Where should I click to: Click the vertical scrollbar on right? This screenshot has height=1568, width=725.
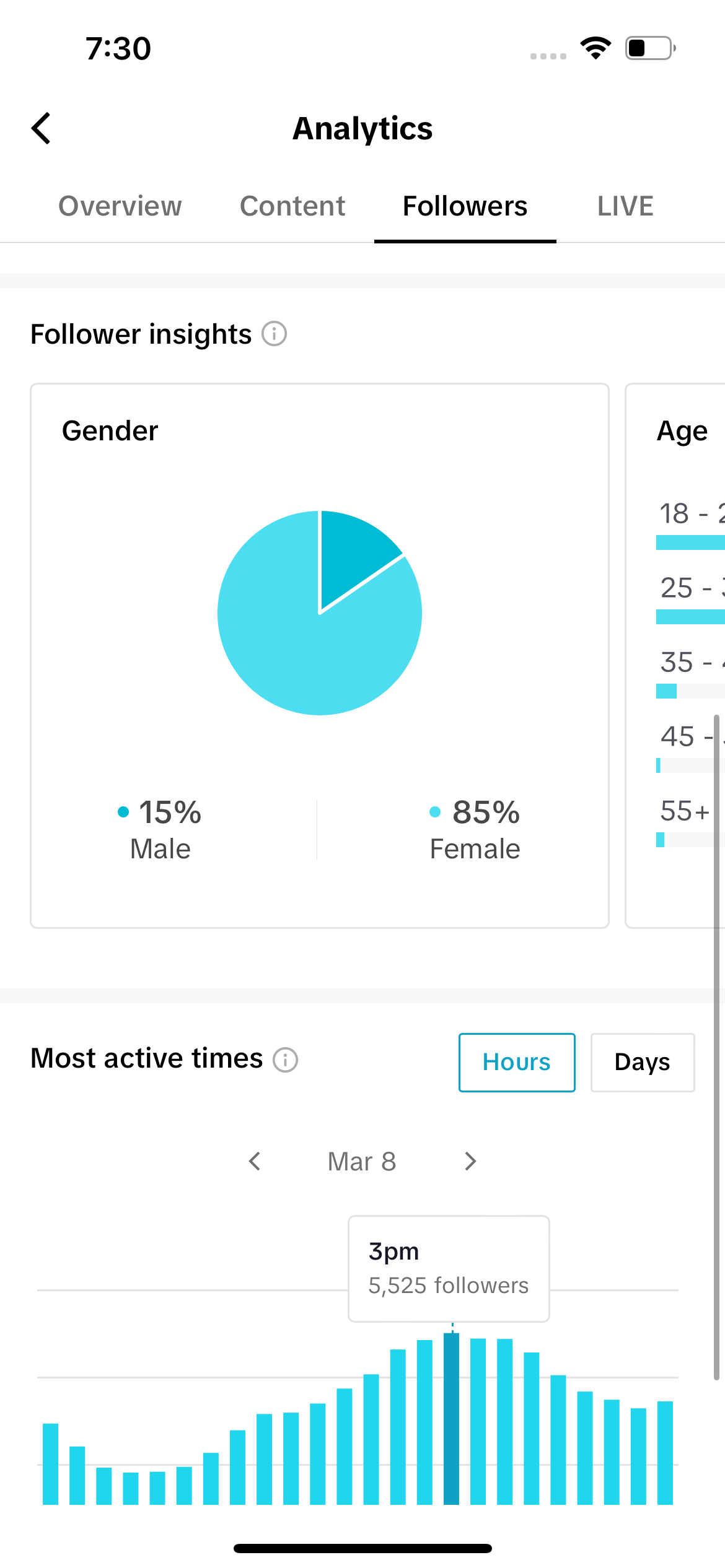pyautogui.click(x=716, y=1047)
